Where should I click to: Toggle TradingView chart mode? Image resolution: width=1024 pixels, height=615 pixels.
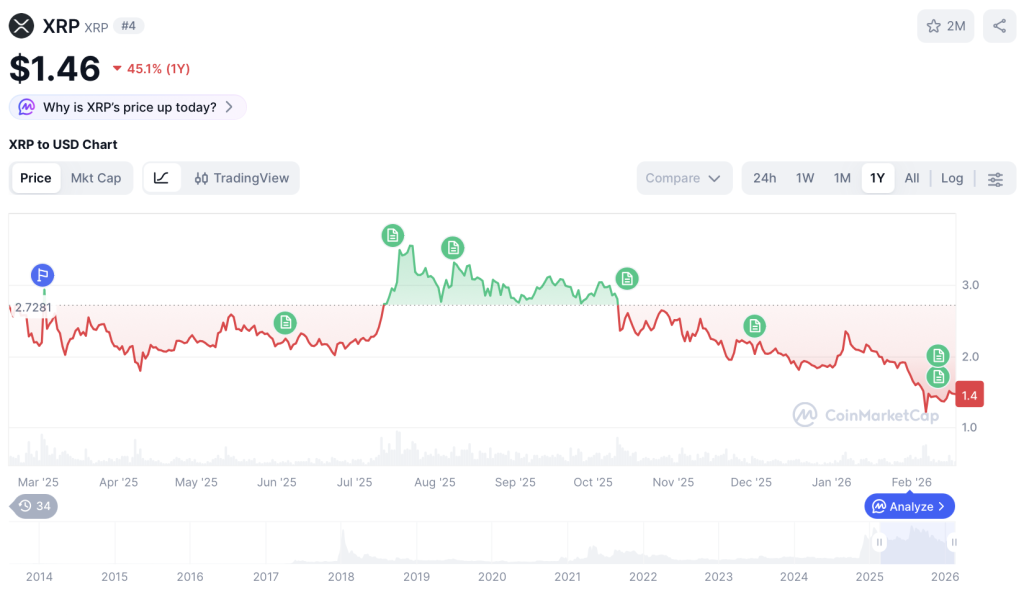click(242, 178)
